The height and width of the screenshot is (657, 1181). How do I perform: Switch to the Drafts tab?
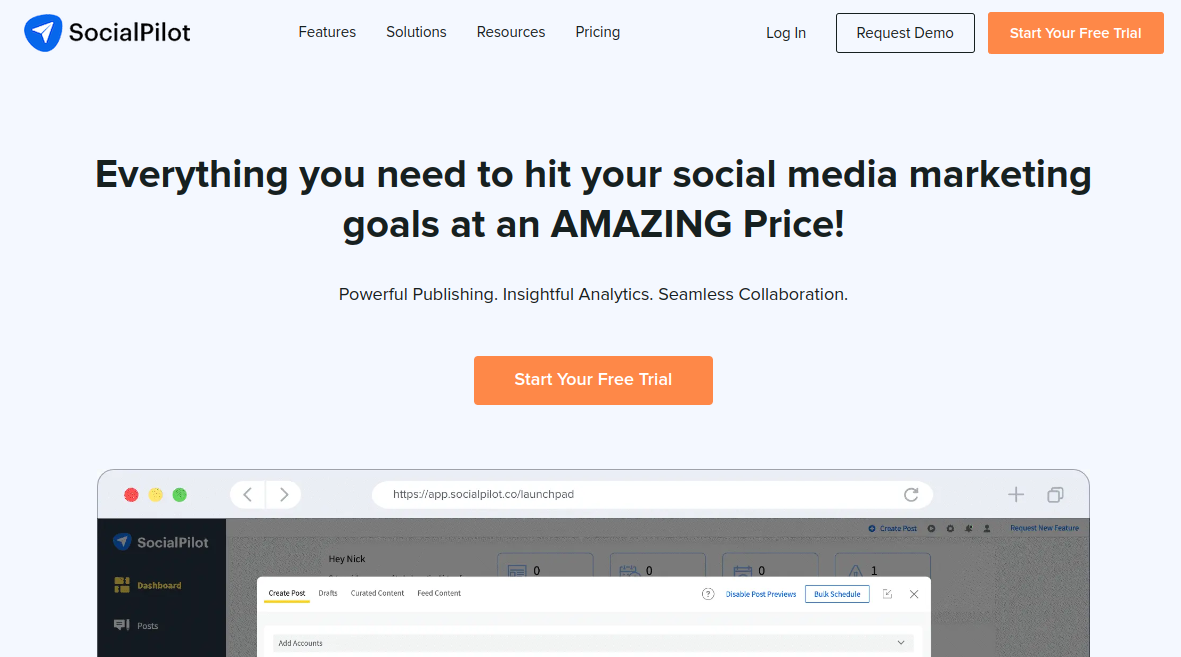tap(328, 593)
